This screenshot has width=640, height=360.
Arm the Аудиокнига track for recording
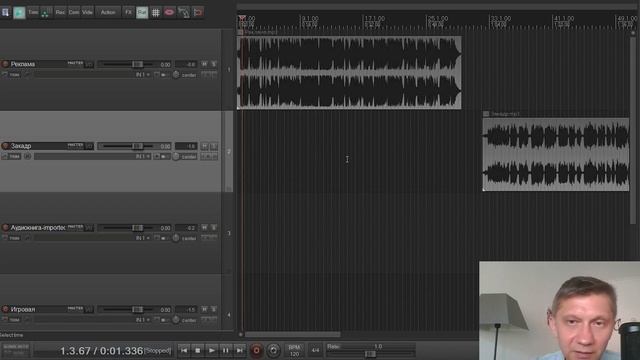point(5,227)
